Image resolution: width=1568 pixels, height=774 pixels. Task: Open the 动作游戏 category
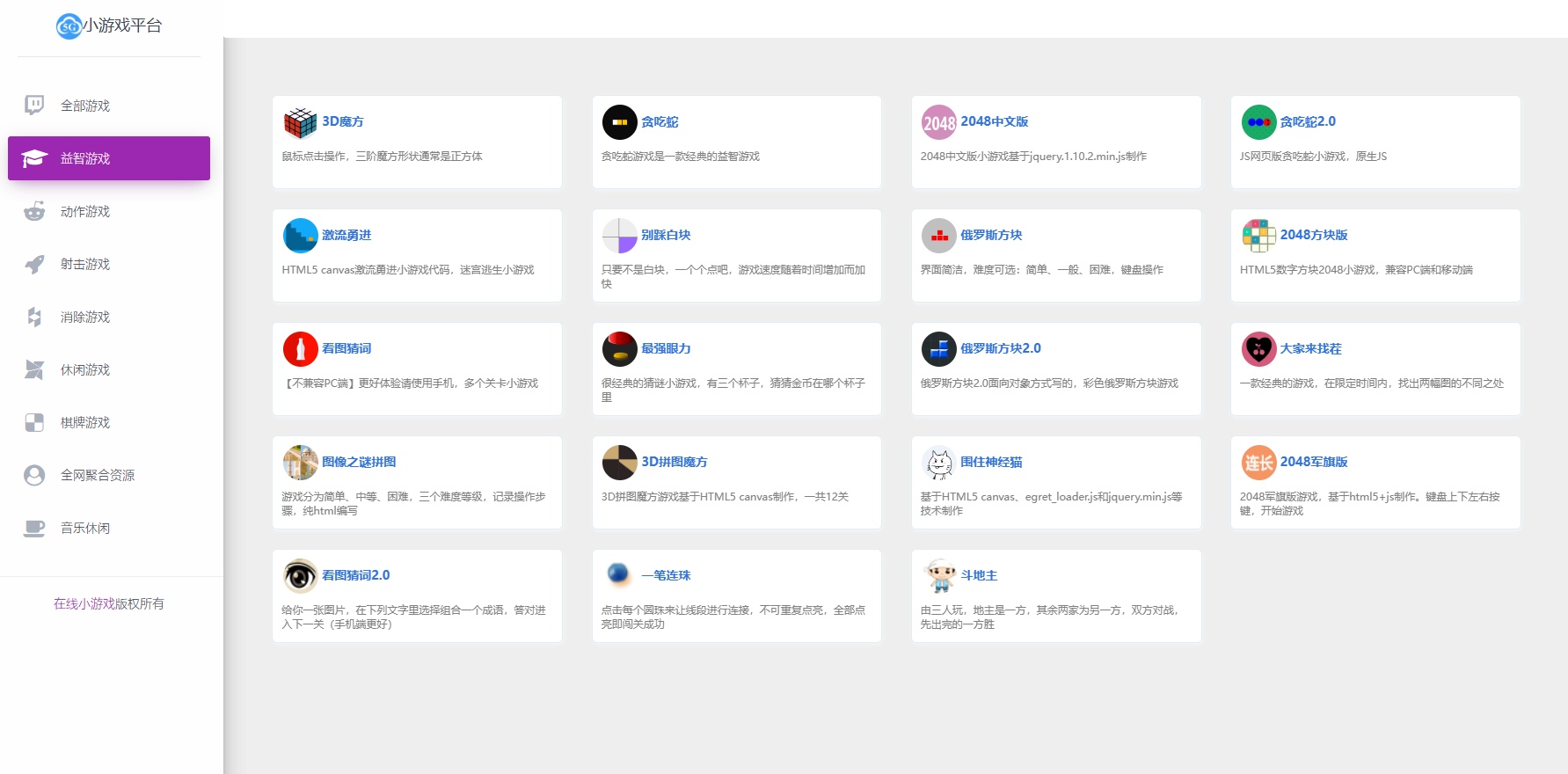[x=109, y=211]
